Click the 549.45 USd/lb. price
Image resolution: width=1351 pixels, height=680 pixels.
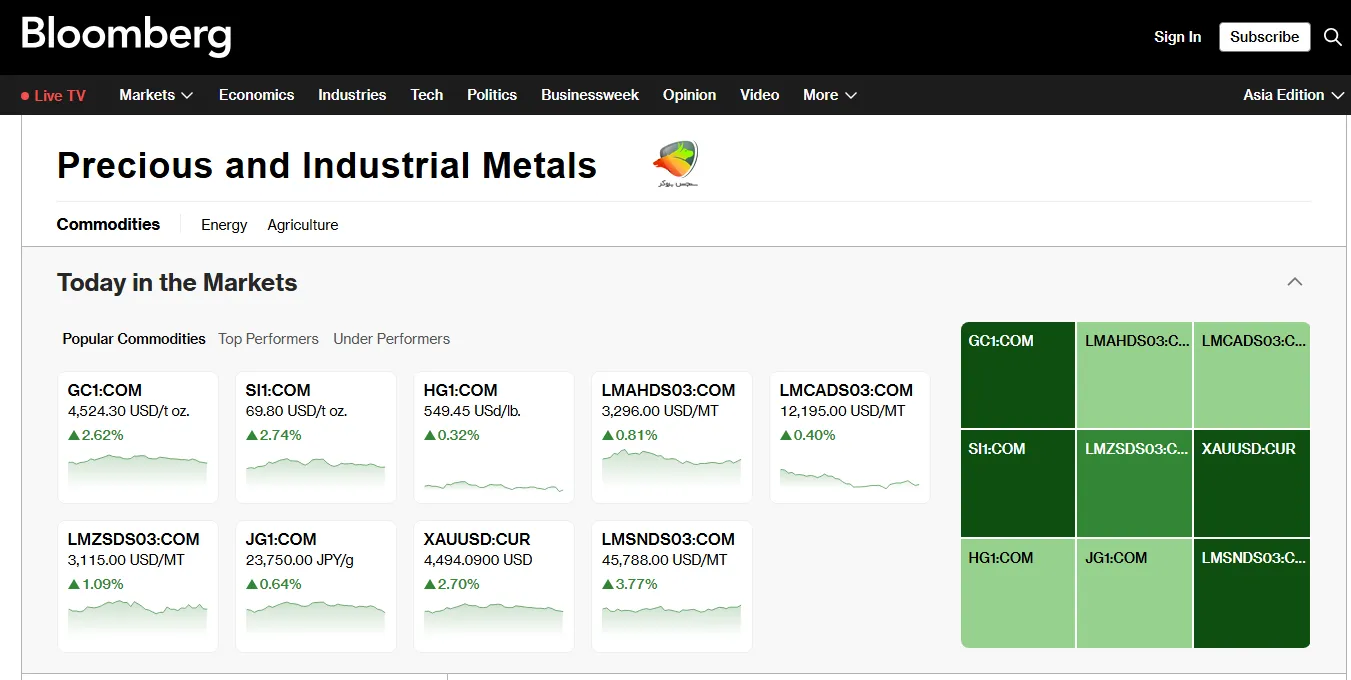point(472,411)
